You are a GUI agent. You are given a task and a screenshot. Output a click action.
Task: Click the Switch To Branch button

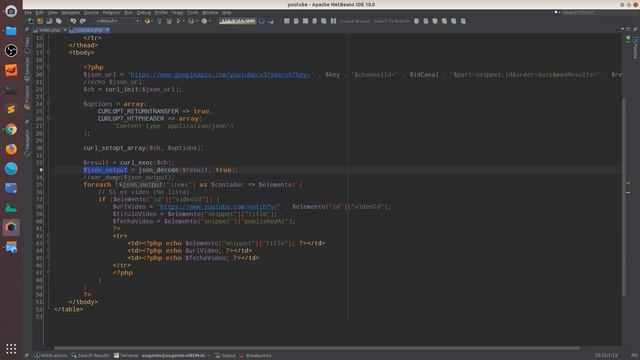(391, 21)
